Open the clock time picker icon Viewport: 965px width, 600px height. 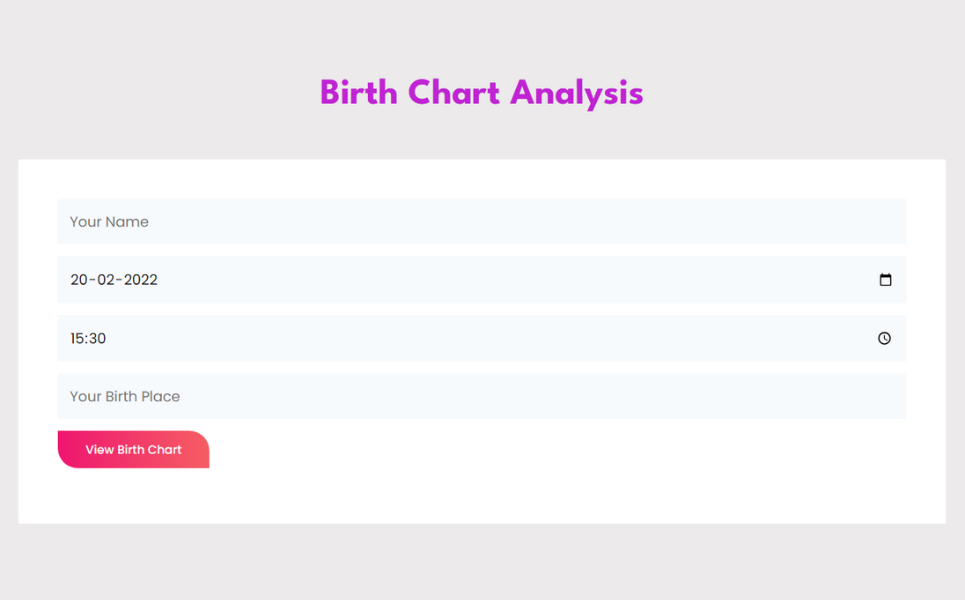[885, 339]
